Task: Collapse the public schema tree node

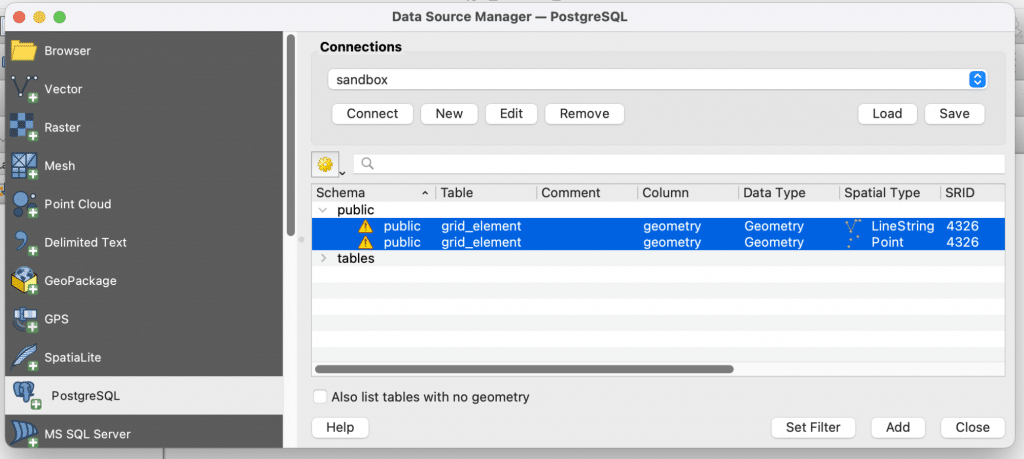Action: [x=322, y=210]
